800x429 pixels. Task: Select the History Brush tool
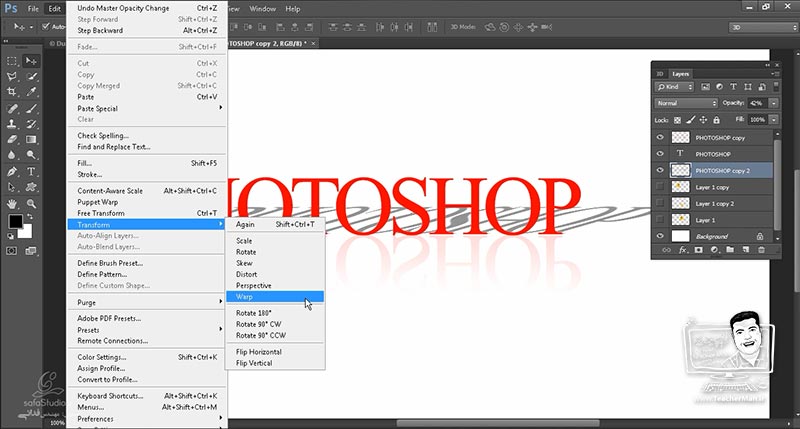click(31, 124)
